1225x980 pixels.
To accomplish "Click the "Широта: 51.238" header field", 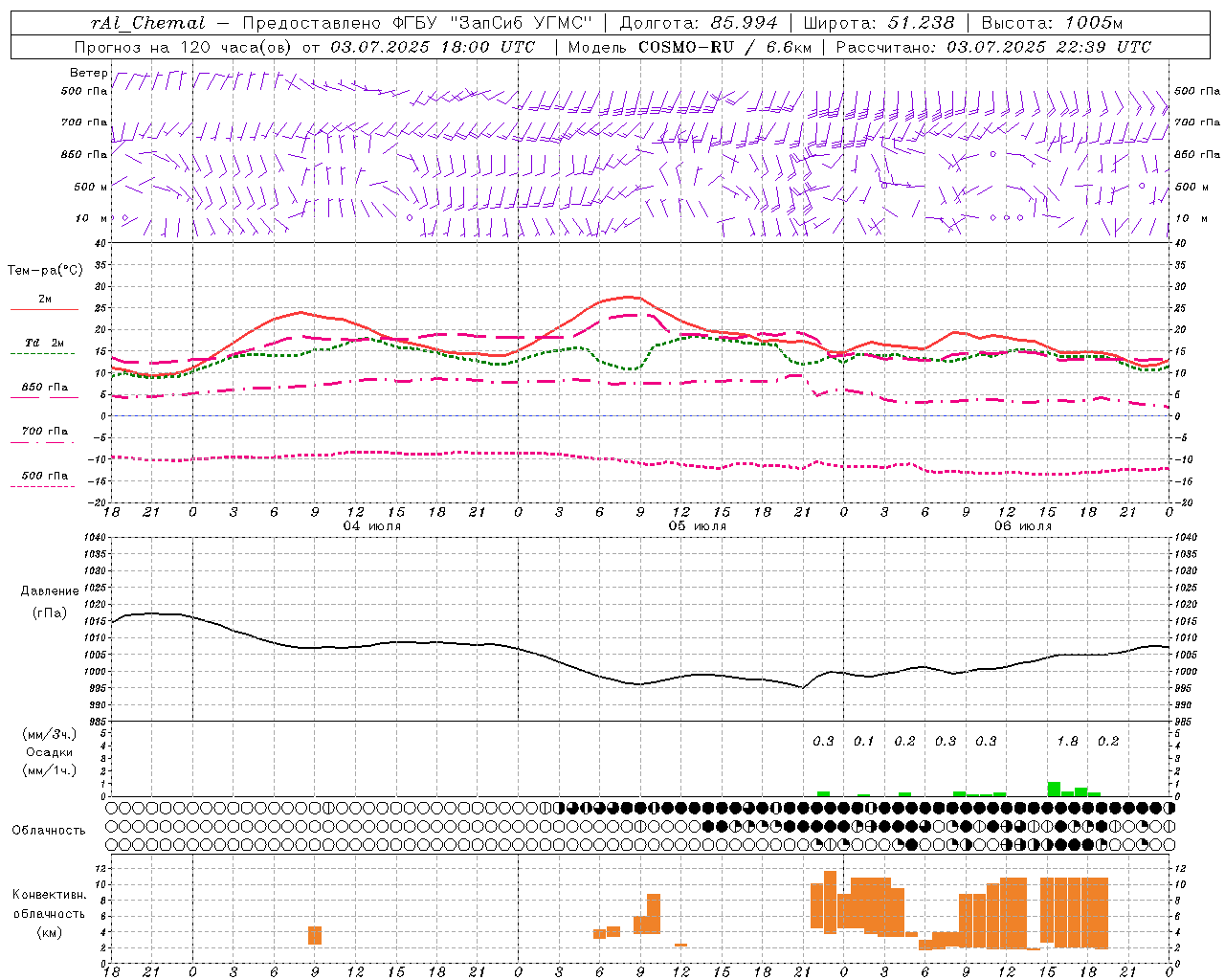I will coord(879,23).
